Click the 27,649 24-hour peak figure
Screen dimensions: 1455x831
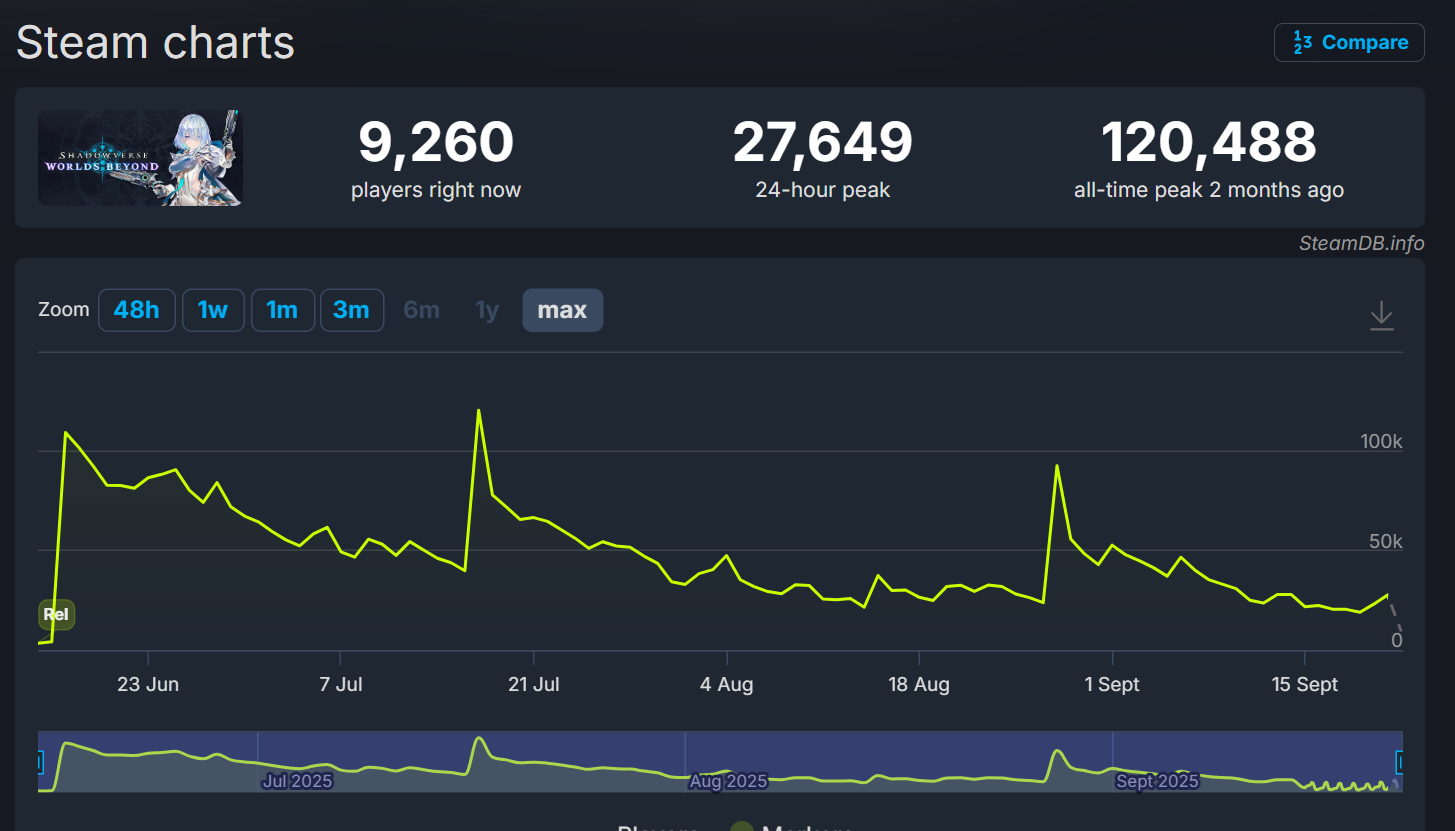822,142
